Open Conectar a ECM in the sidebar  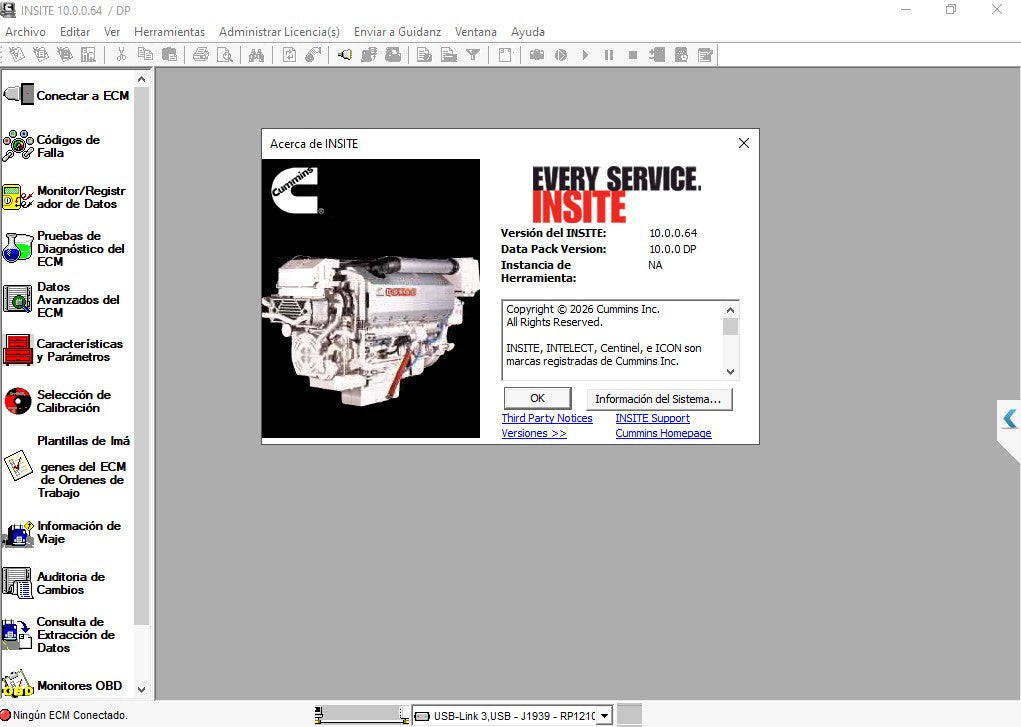coord(66,95)
